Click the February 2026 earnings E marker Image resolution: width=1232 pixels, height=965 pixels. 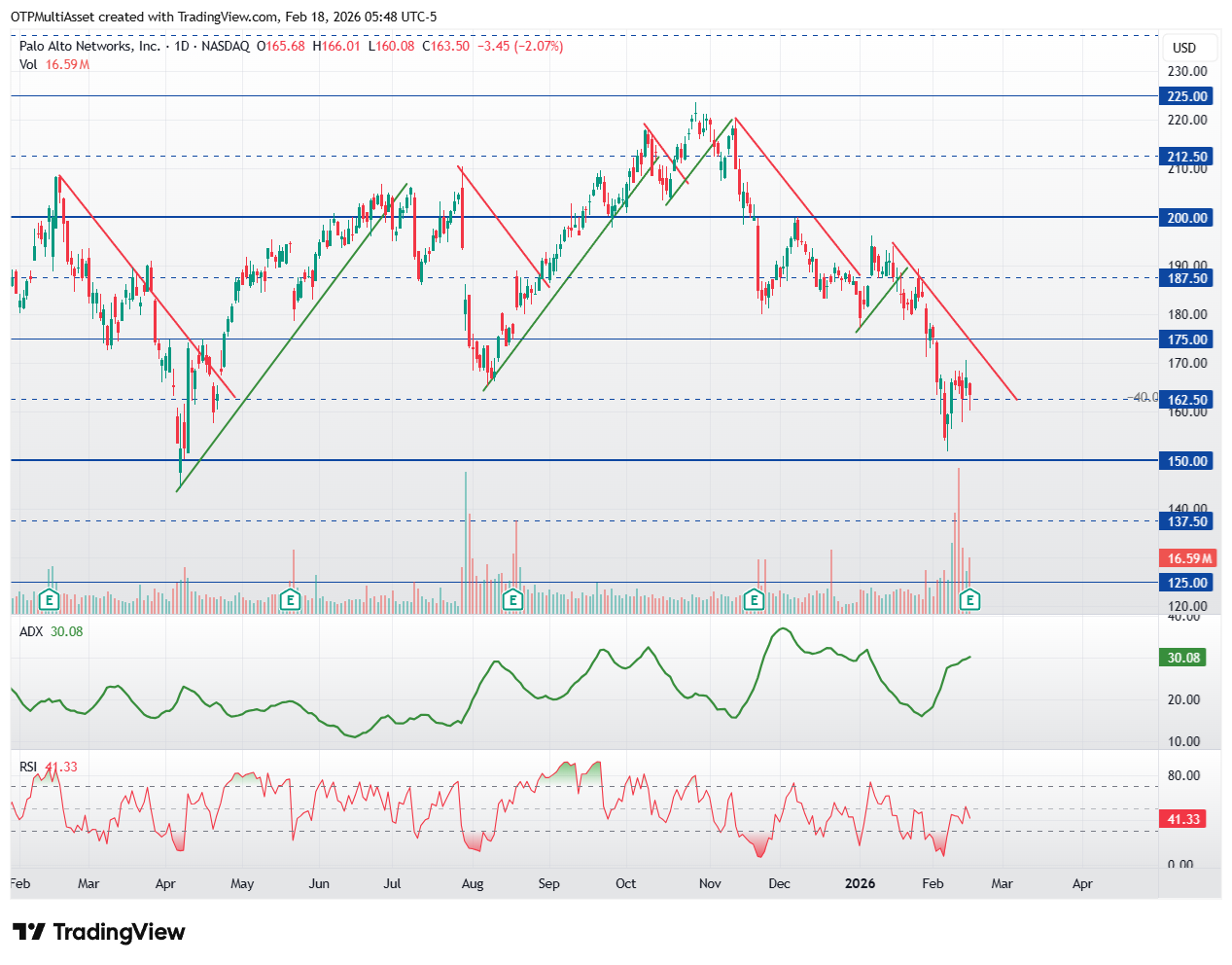point(969,600)
